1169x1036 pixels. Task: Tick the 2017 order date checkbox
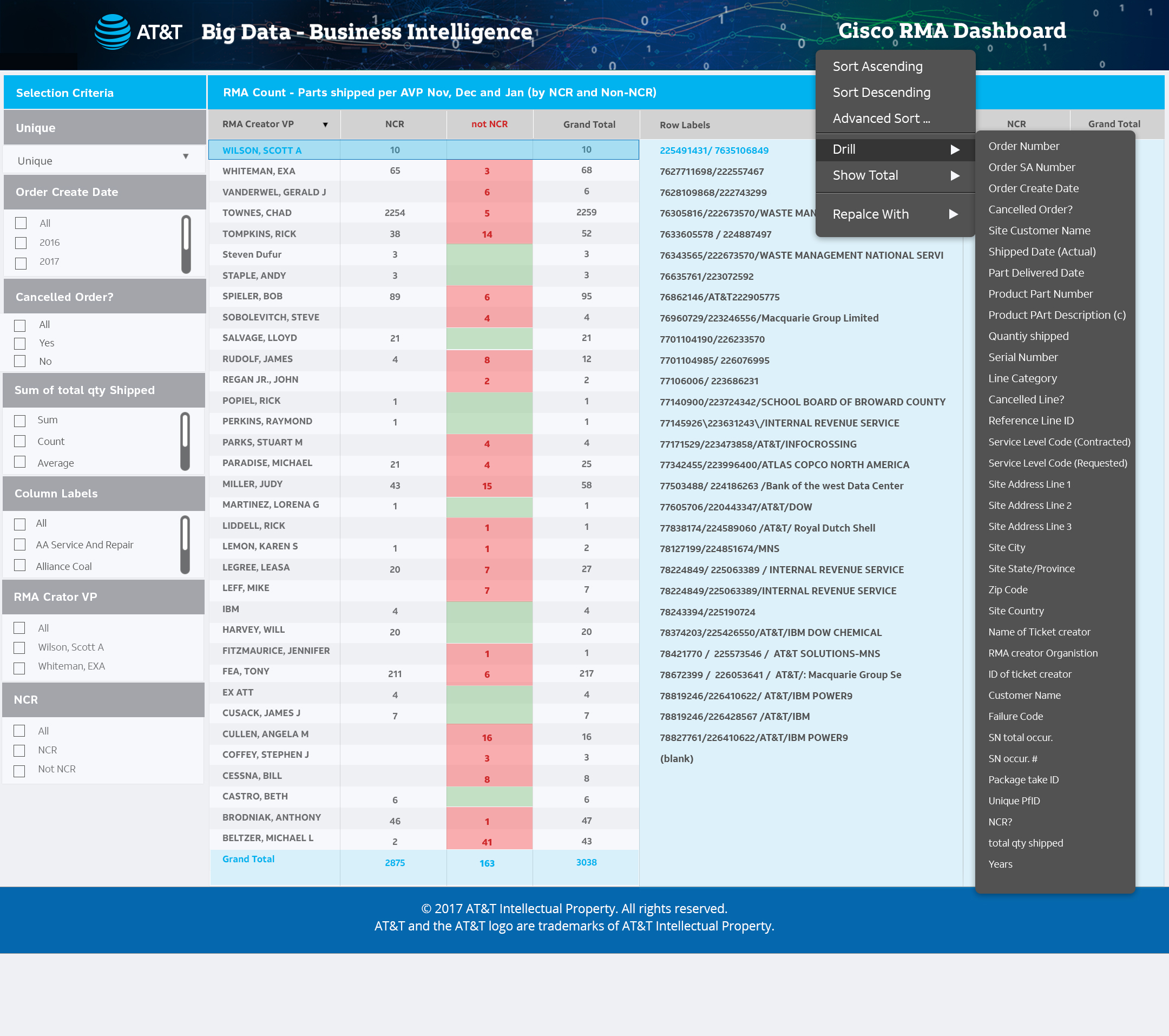pos(21,263)
